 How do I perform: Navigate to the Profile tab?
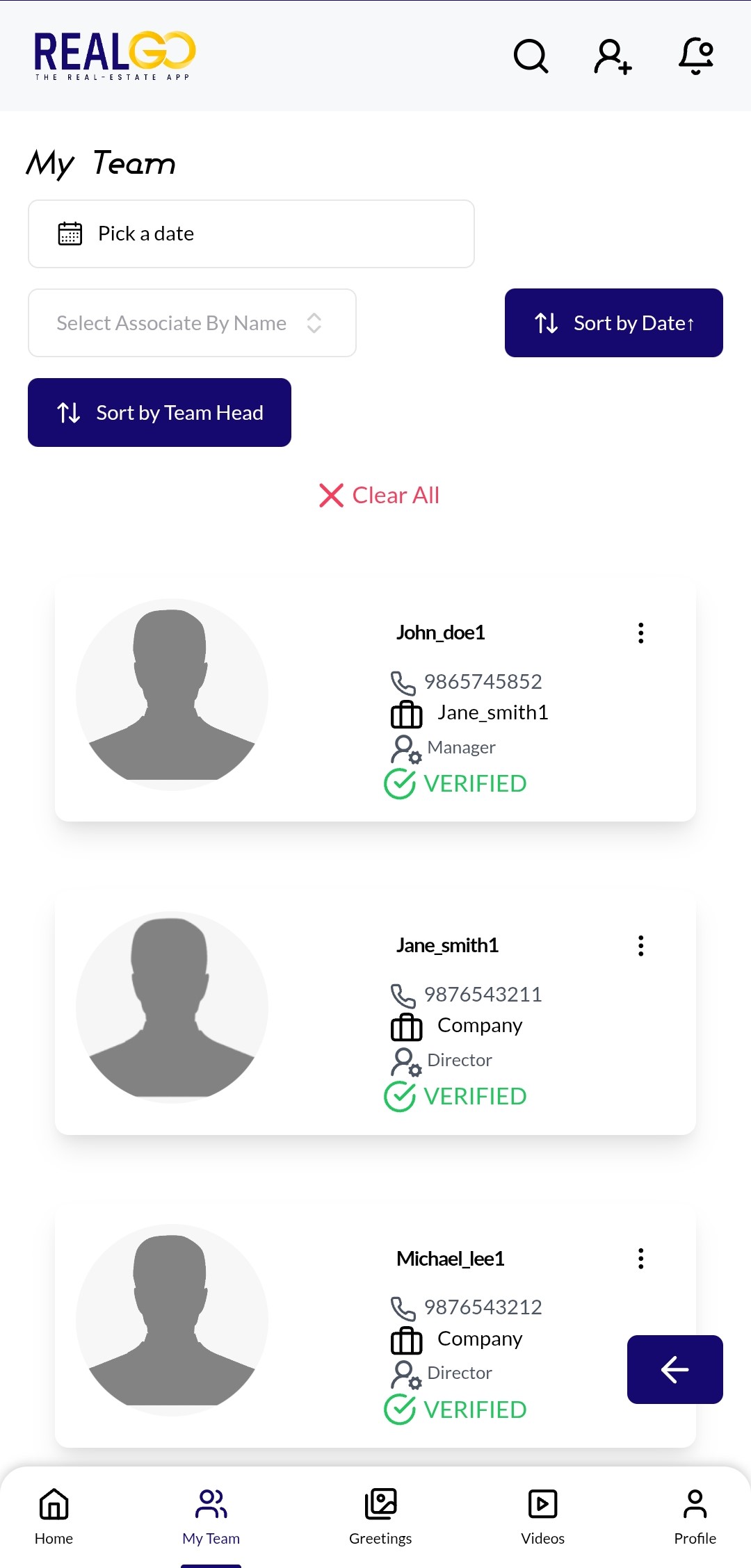[x=695, y=1517]
